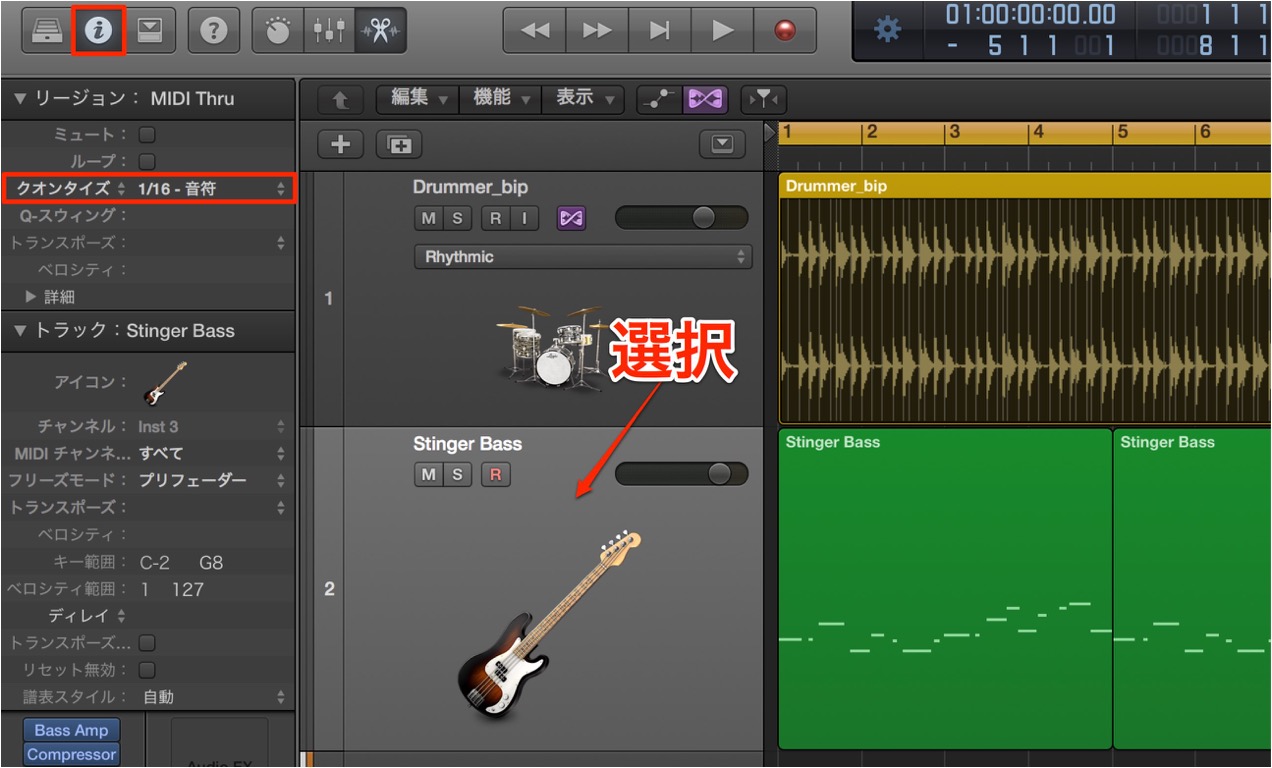Expand the 詳細 disclosure triangle
The image size is (1272, 768).
point(31,297)
